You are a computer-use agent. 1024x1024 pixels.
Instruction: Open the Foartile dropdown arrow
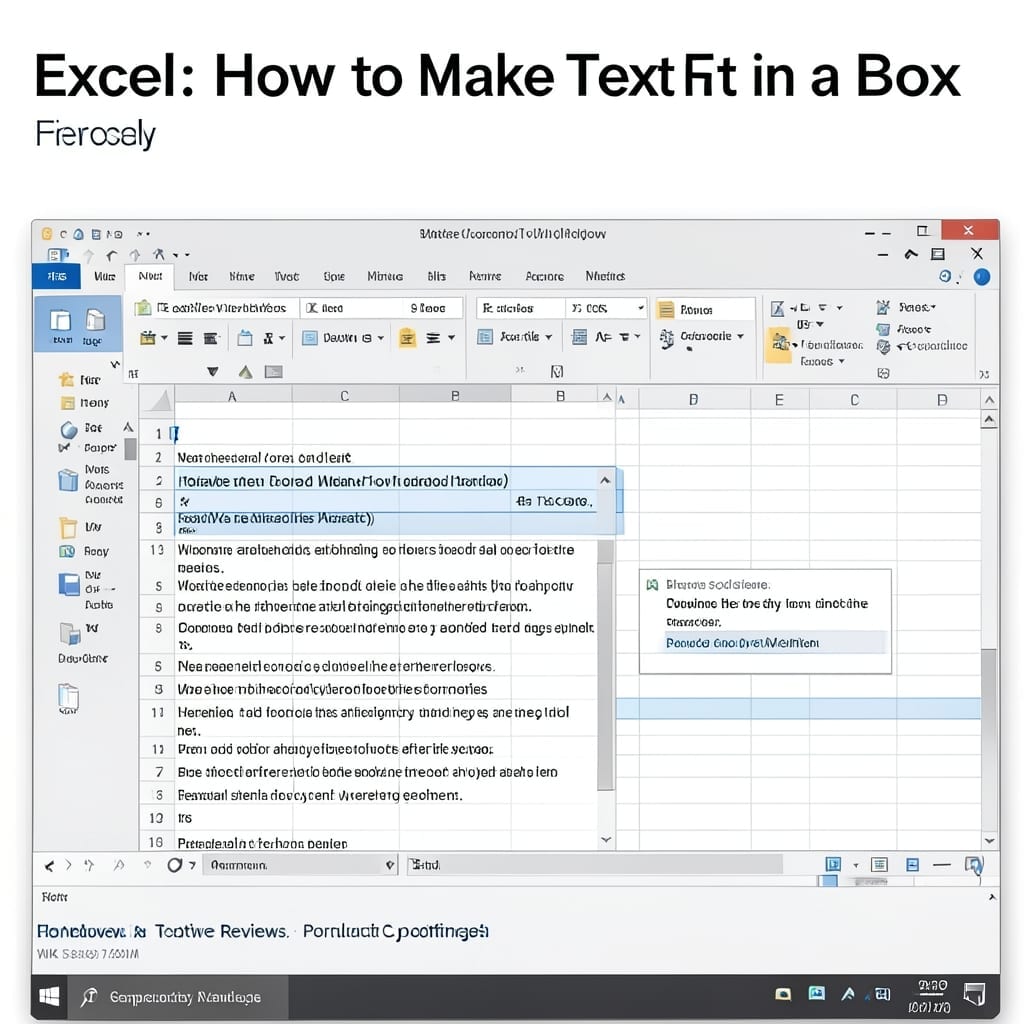coord(549,337)
